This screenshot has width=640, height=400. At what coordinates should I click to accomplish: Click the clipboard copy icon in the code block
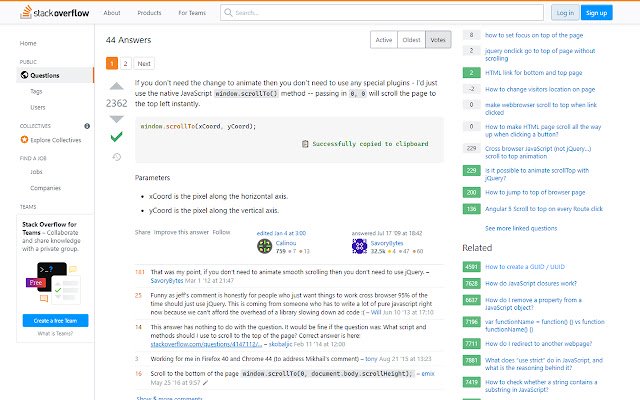click(305, 144)
